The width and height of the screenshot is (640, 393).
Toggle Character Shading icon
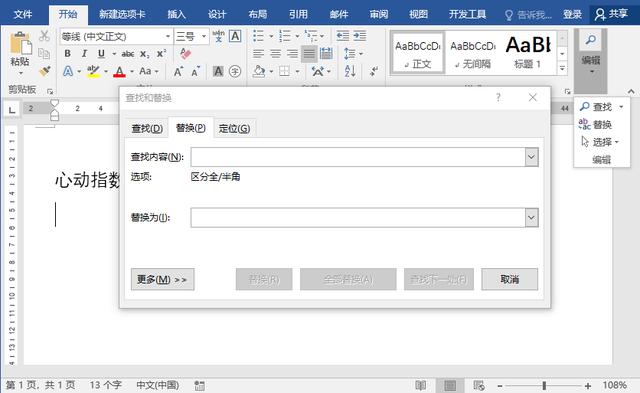tap(218, 71)
